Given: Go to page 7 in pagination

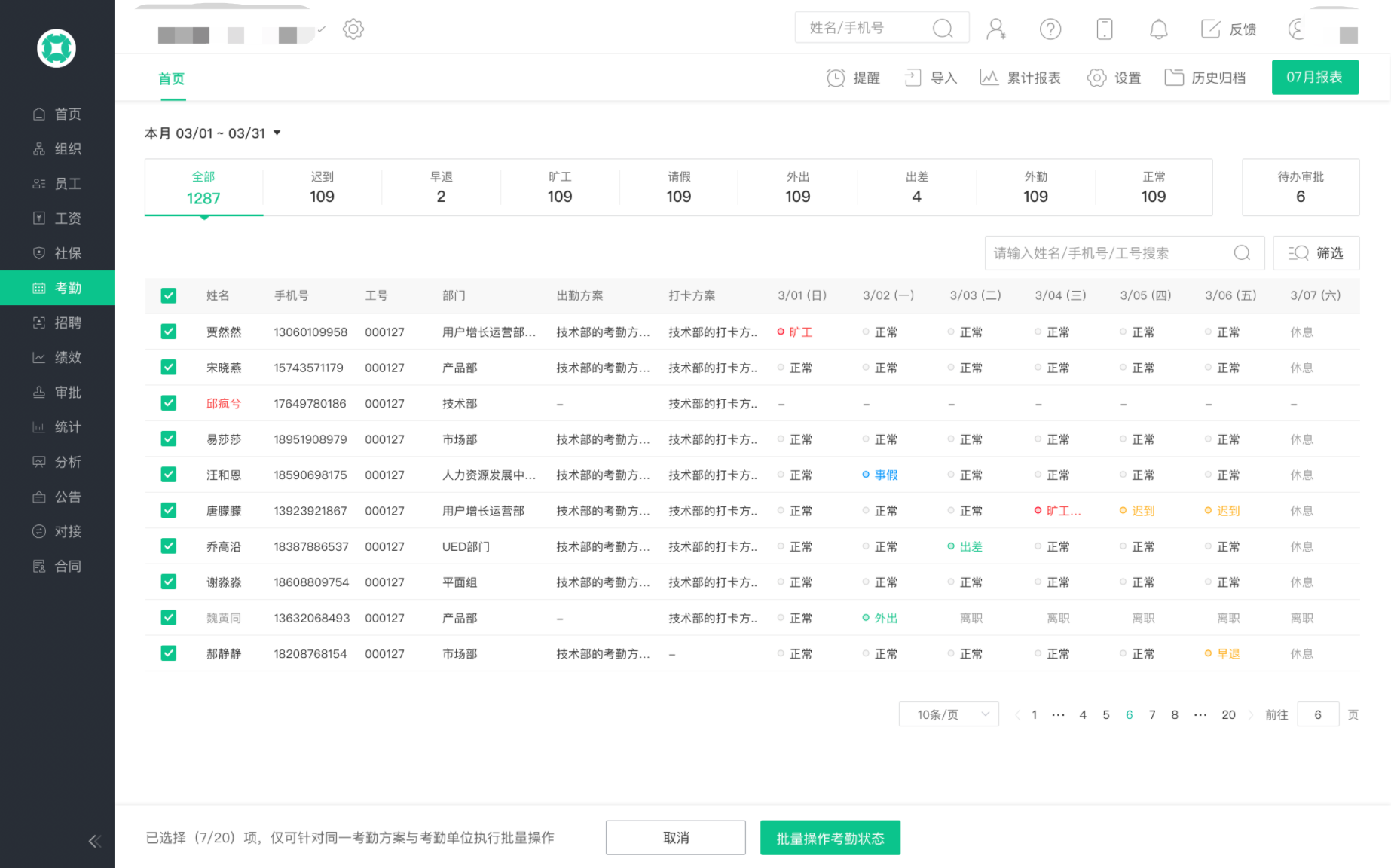Looking at the screenshot, I should 1152,714.
